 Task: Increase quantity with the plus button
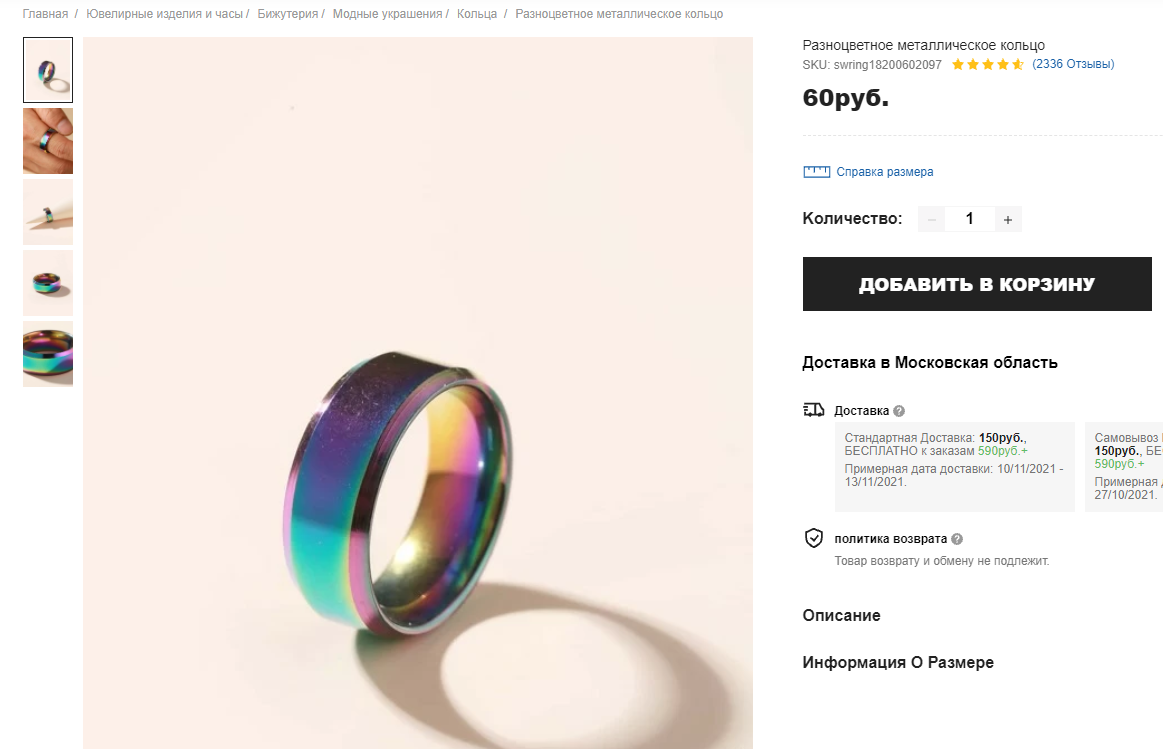coord(1007,220)
